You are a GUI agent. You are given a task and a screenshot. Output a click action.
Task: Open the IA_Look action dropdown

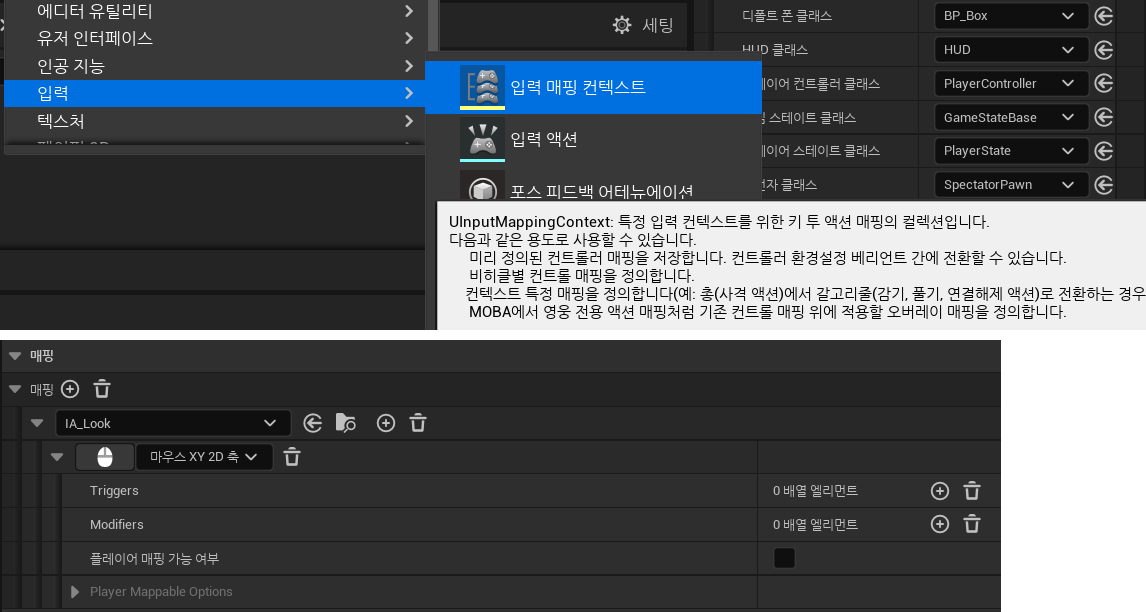(172, 423)
